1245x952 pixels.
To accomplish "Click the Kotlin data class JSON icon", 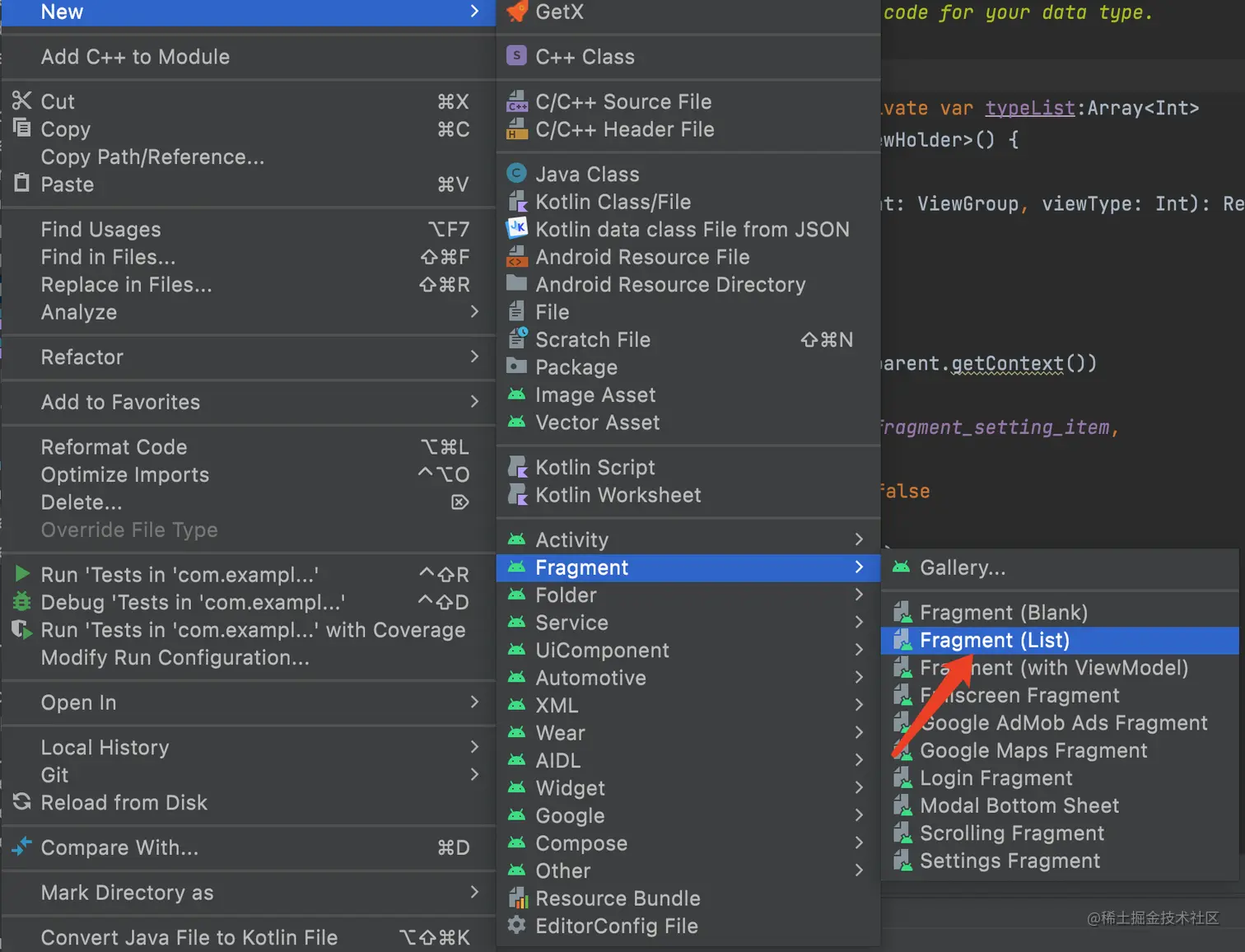I will [516, 229].
